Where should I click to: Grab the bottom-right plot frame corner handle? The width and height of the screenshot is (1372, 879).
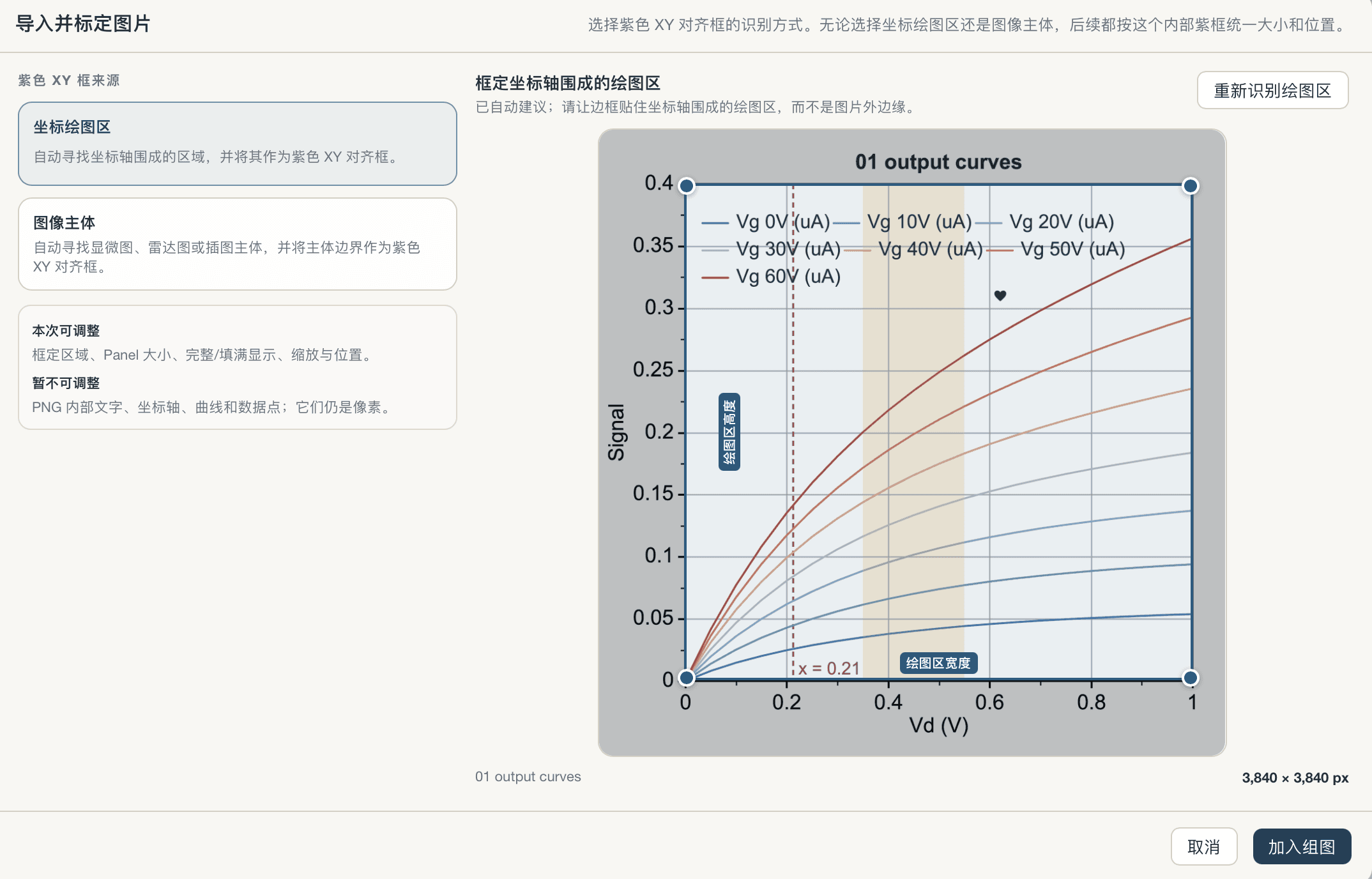click(1191, 678)
